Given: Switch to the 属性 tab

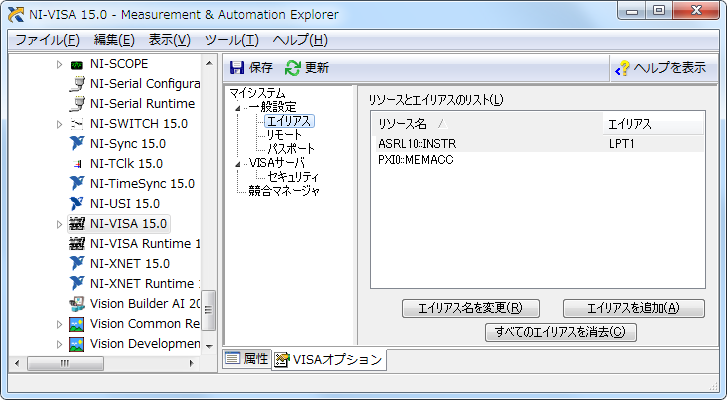Looking at the screenshot, I should click(x=247, y=358).
